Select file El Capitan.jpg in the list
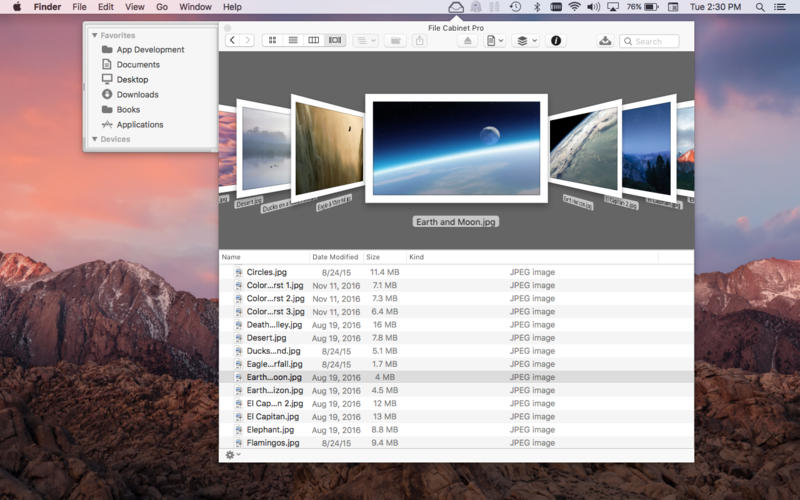 point(456,416)
